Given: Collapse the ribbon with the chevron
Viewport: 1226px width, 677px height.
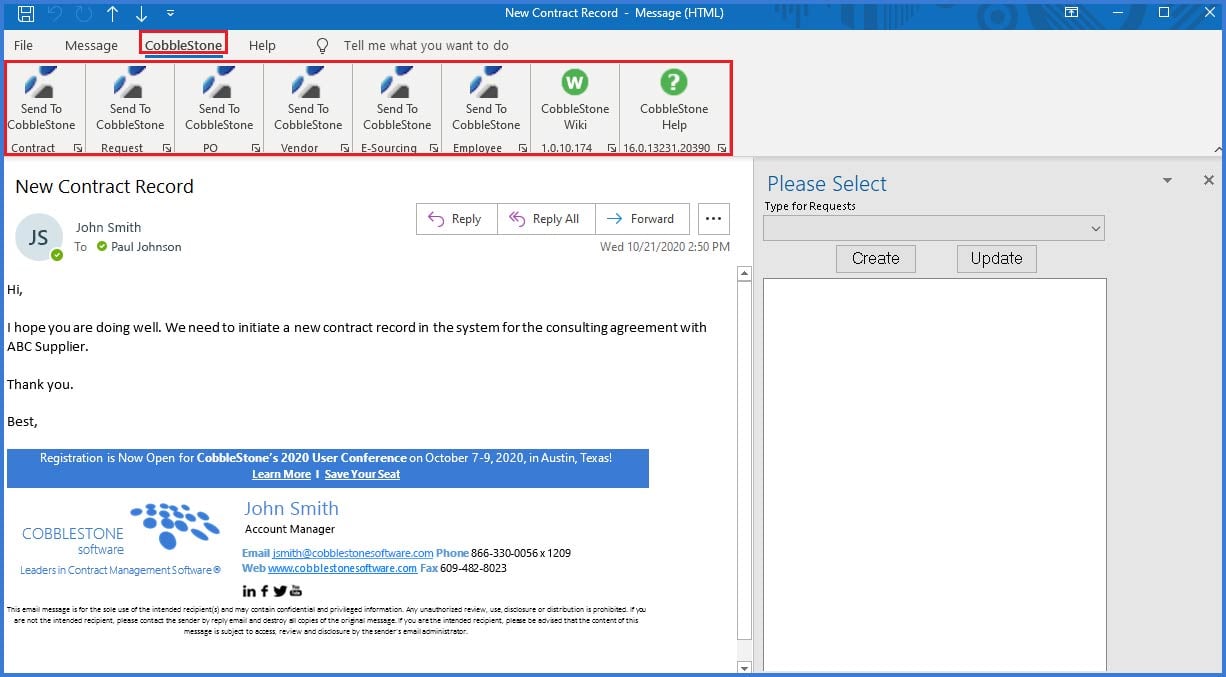Looking at the screenshot, I should point(1217,149).
